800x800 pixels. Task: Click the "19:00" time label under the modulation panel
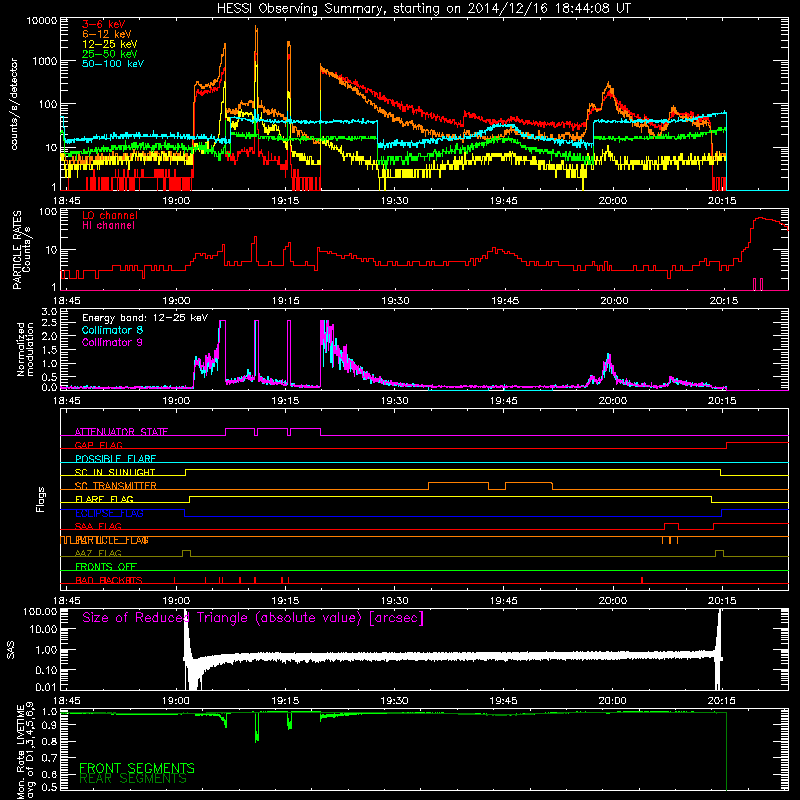[176, 401]
